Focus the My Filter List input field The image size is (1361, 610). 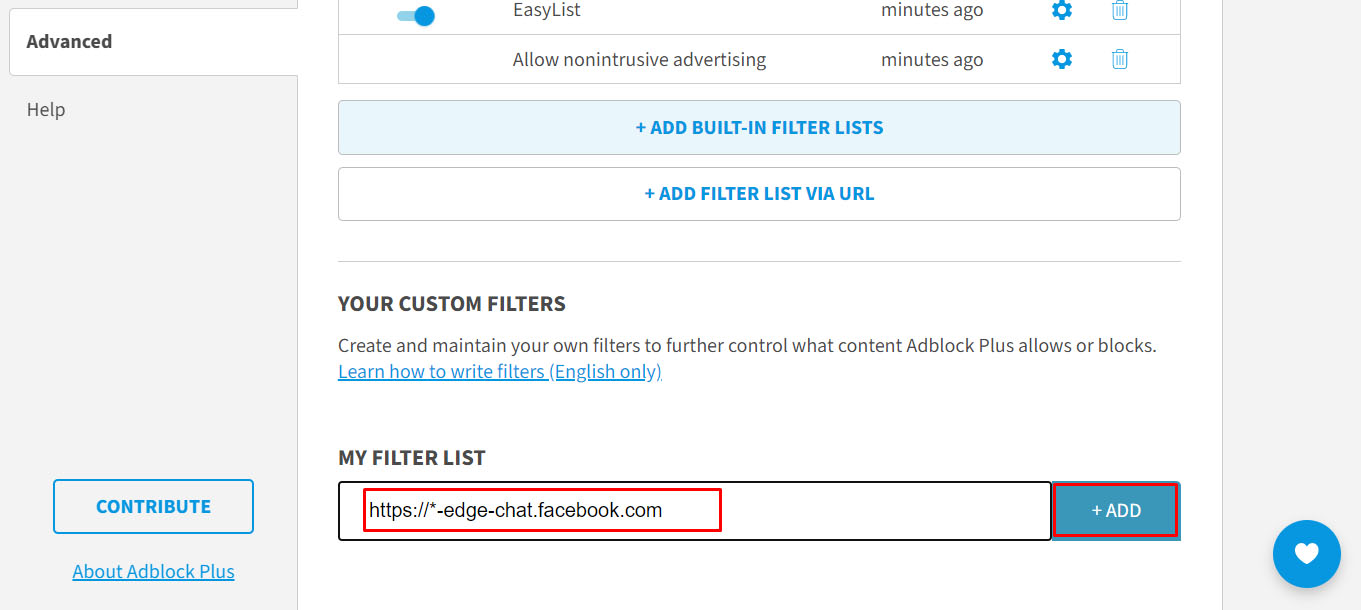pyautogui.click(x=694, y=511)
